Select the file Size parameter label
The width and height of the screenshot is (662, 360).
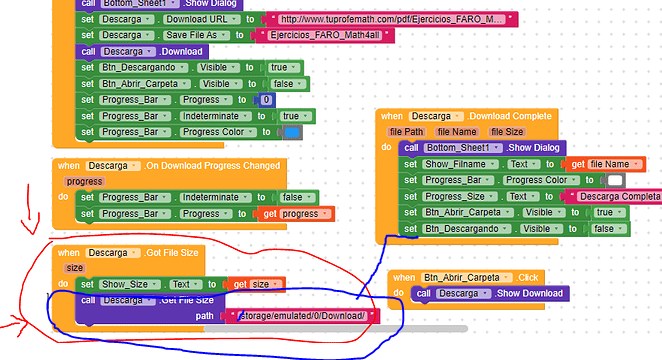point(507,132)
